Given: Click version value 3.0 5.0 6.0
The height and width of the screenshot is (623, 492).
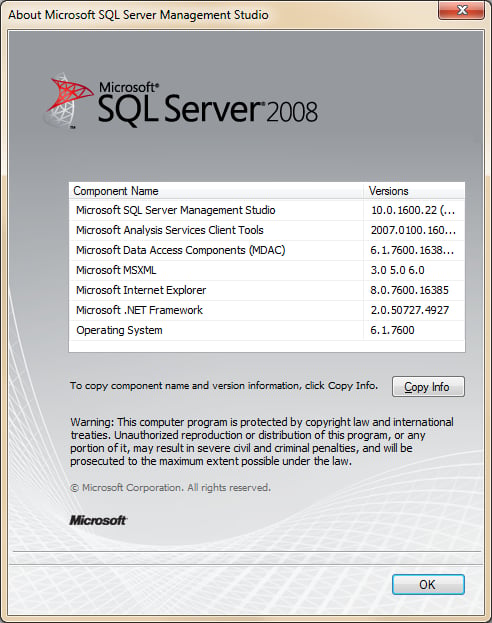Looking at the screenshot, I should 397,270.
